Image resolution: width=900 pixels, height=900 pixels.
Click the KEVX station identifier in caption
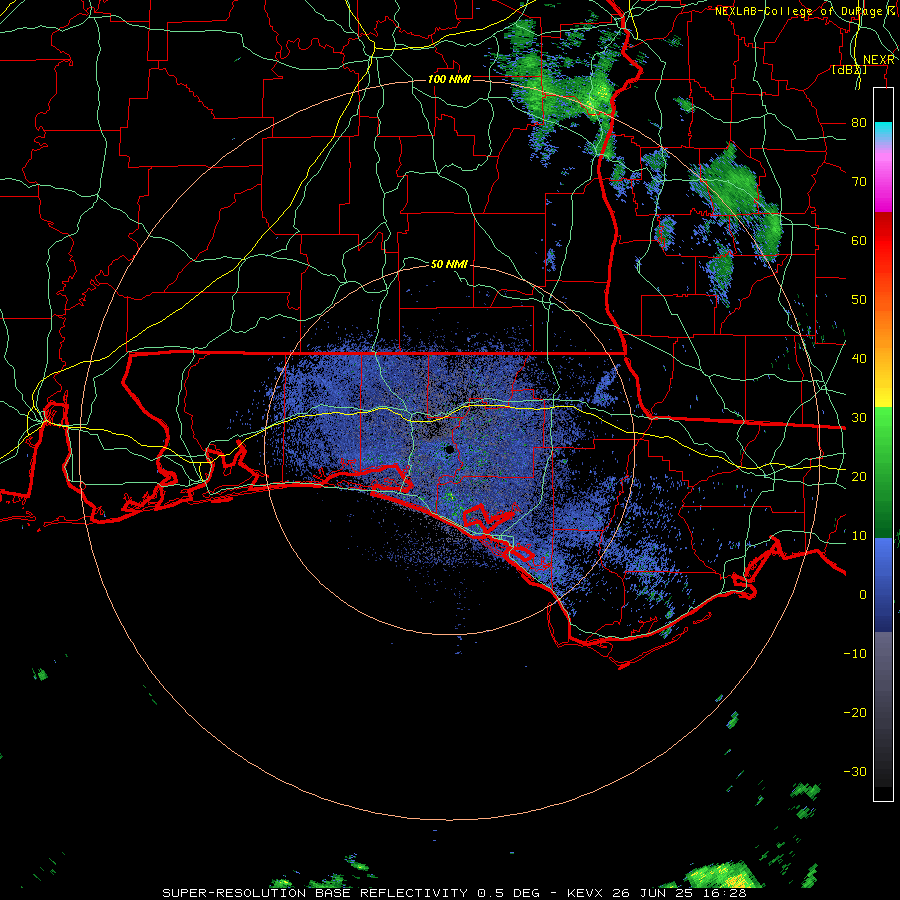pos(585,893)
